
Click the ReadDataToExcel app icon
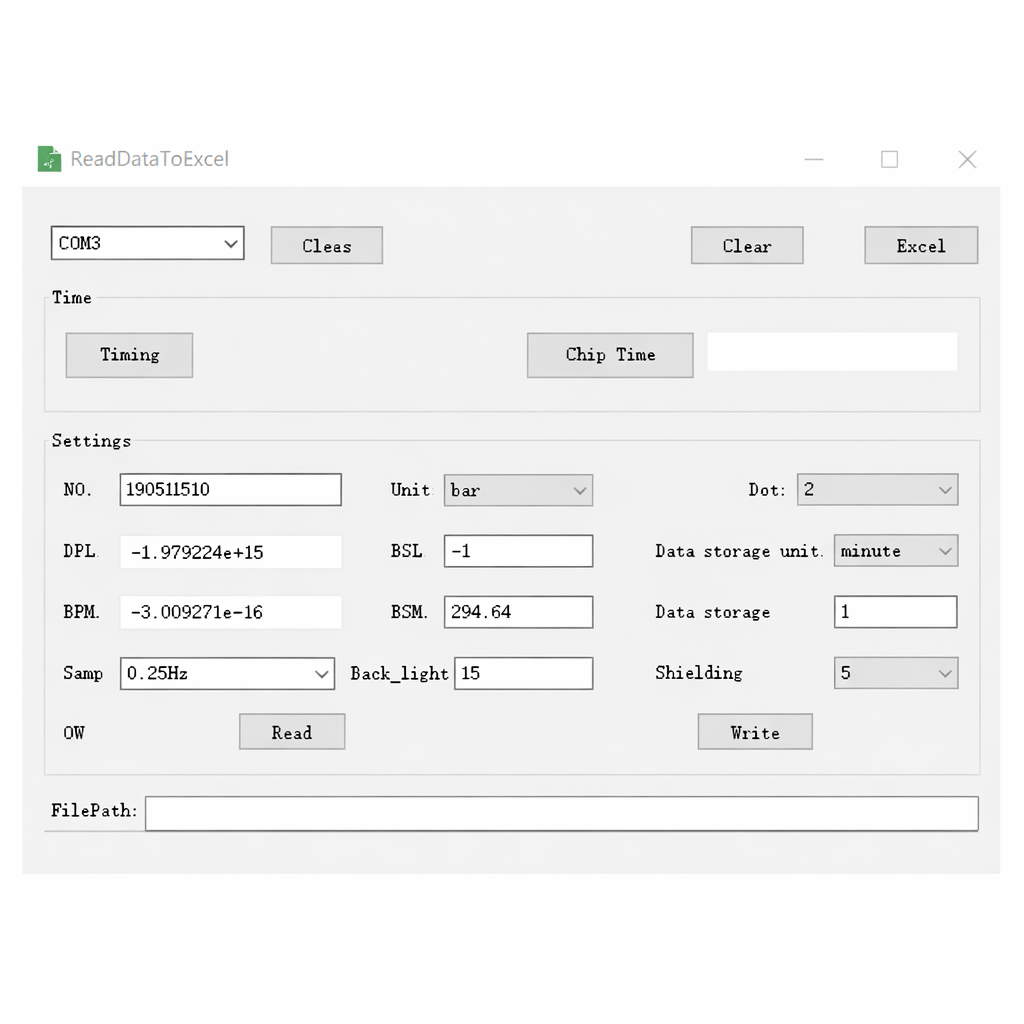click(x=49, y=159)
